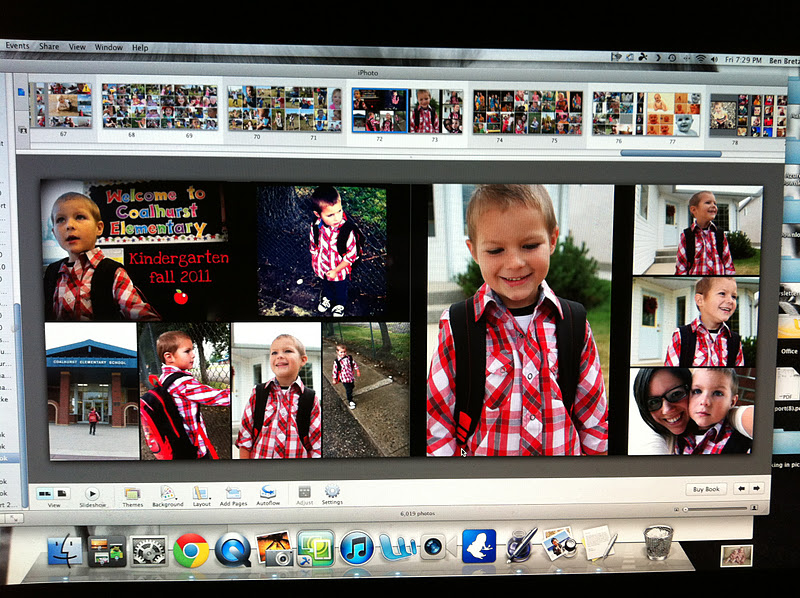Select photo of boy with red backpack
This screenshot has height=598, width=800.
click(185, 391)
